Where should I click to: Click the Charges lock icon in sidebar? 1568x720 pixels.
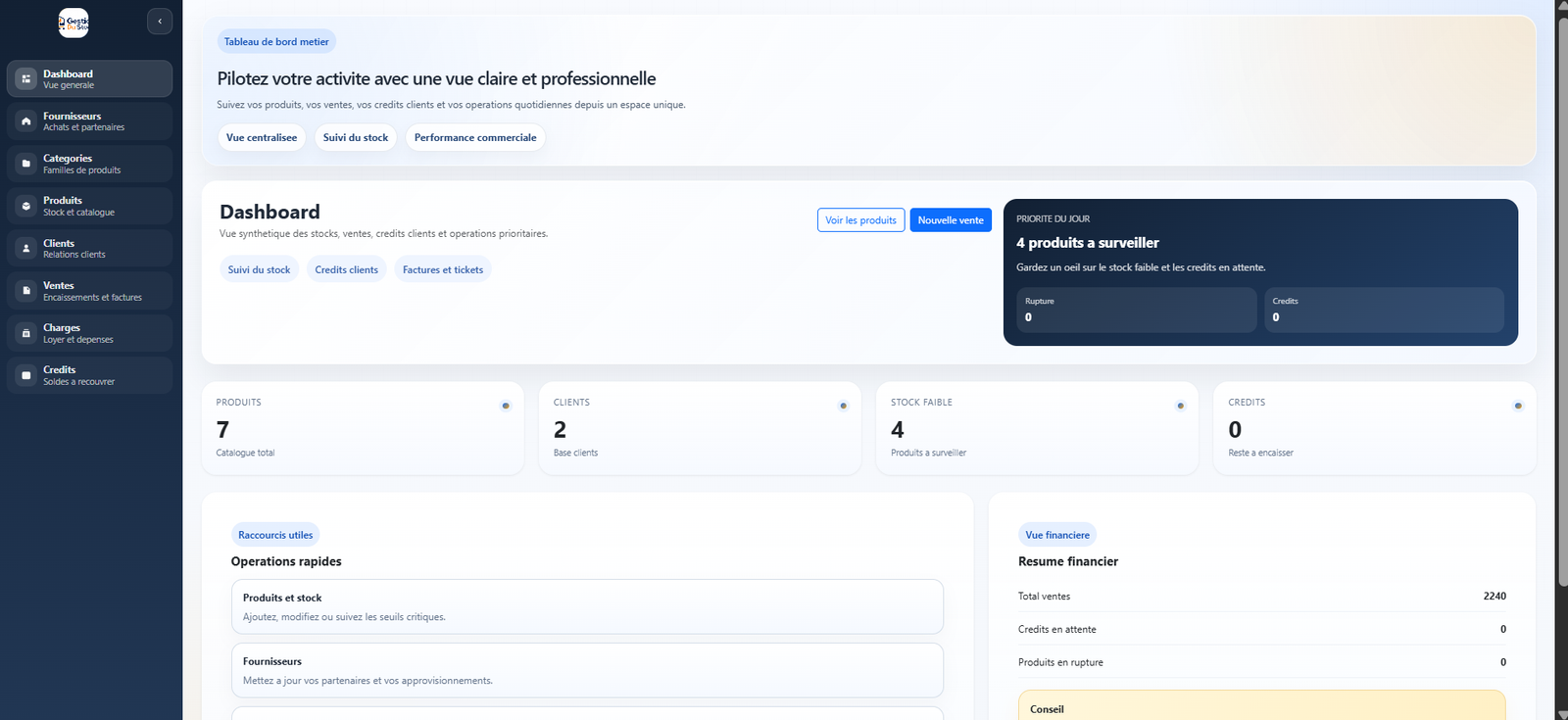(x=26, y=333)
